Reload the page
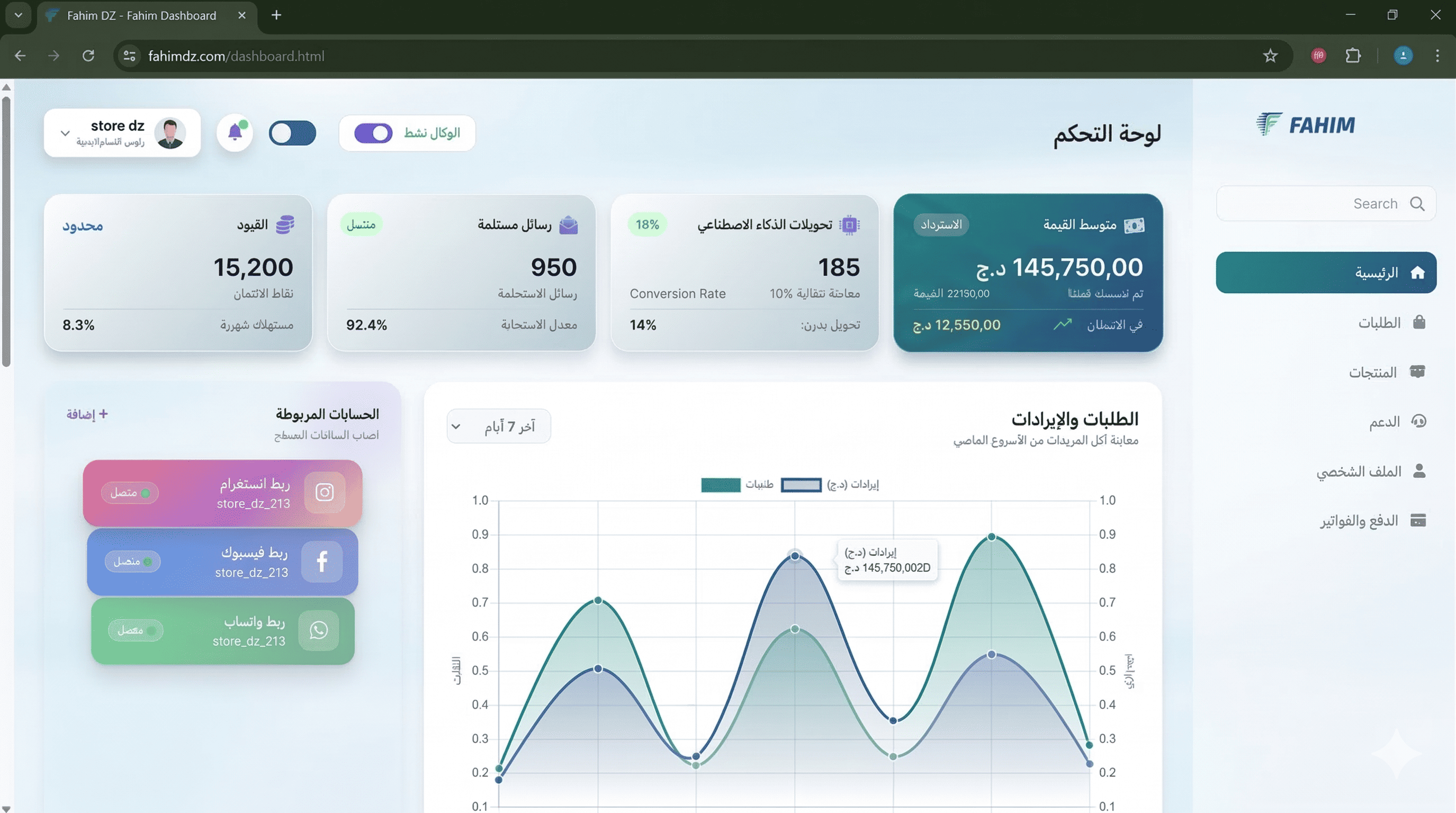1456x813 pixels. click(x=88, y=56)
